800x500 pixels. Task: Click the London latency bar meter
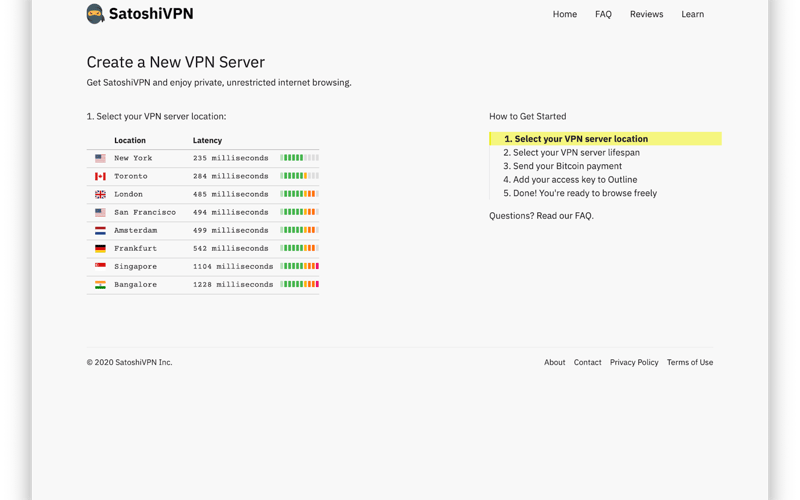tap(299, 194)
